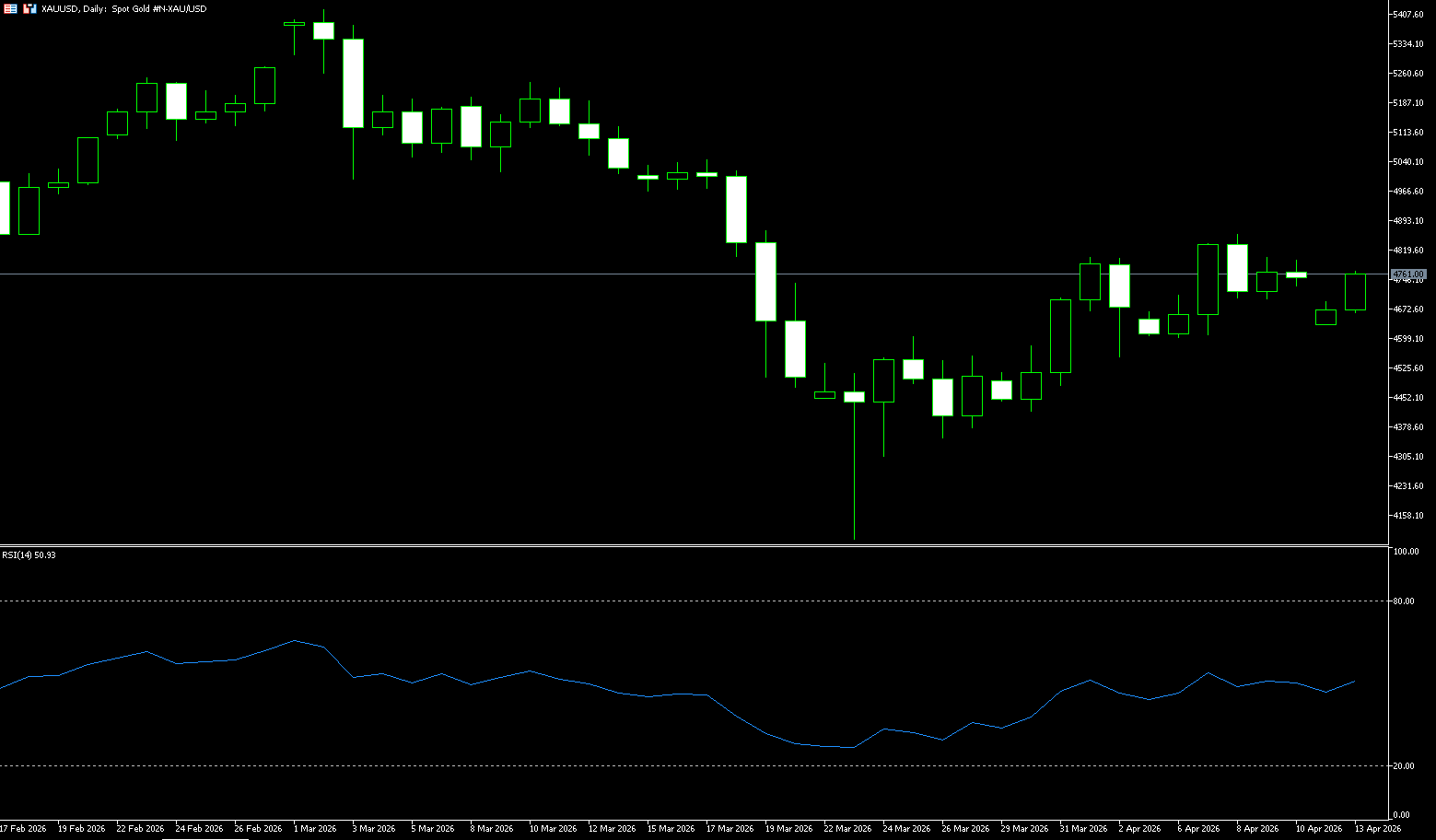Viewport: 1436px width, 840px height.
Task: Select the RSI 80.00 level label
Action: pyautogui.click(x=1404, y=601)
